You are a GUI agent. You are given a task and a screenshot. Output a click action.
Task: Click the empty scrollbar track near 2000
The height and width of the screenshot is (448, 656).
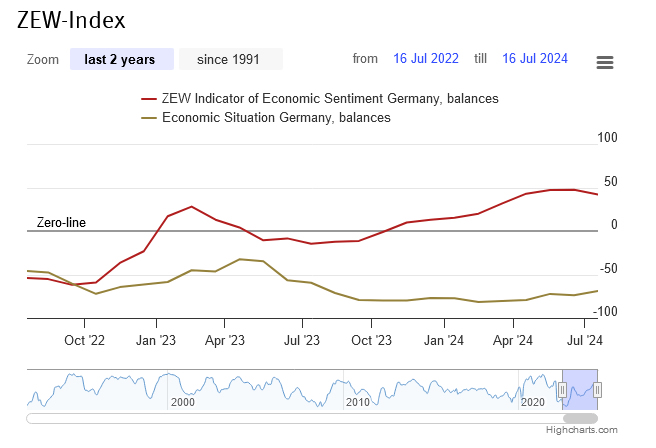(180, 418)
